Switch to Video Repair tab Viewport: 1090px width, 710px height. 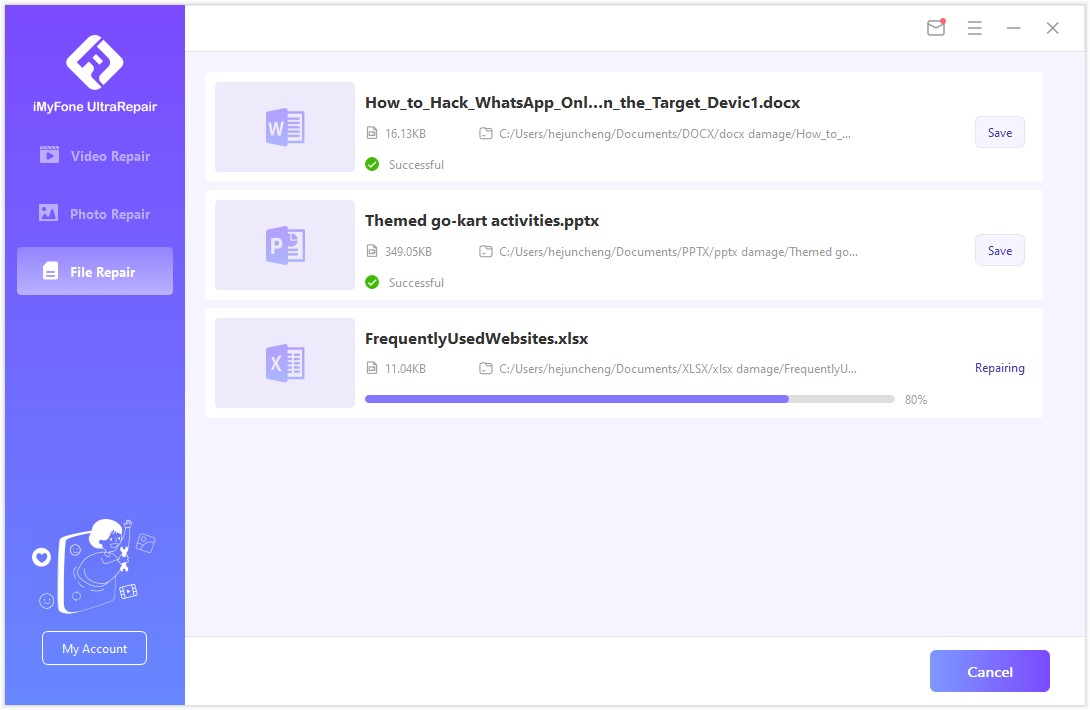click(95, 156)
